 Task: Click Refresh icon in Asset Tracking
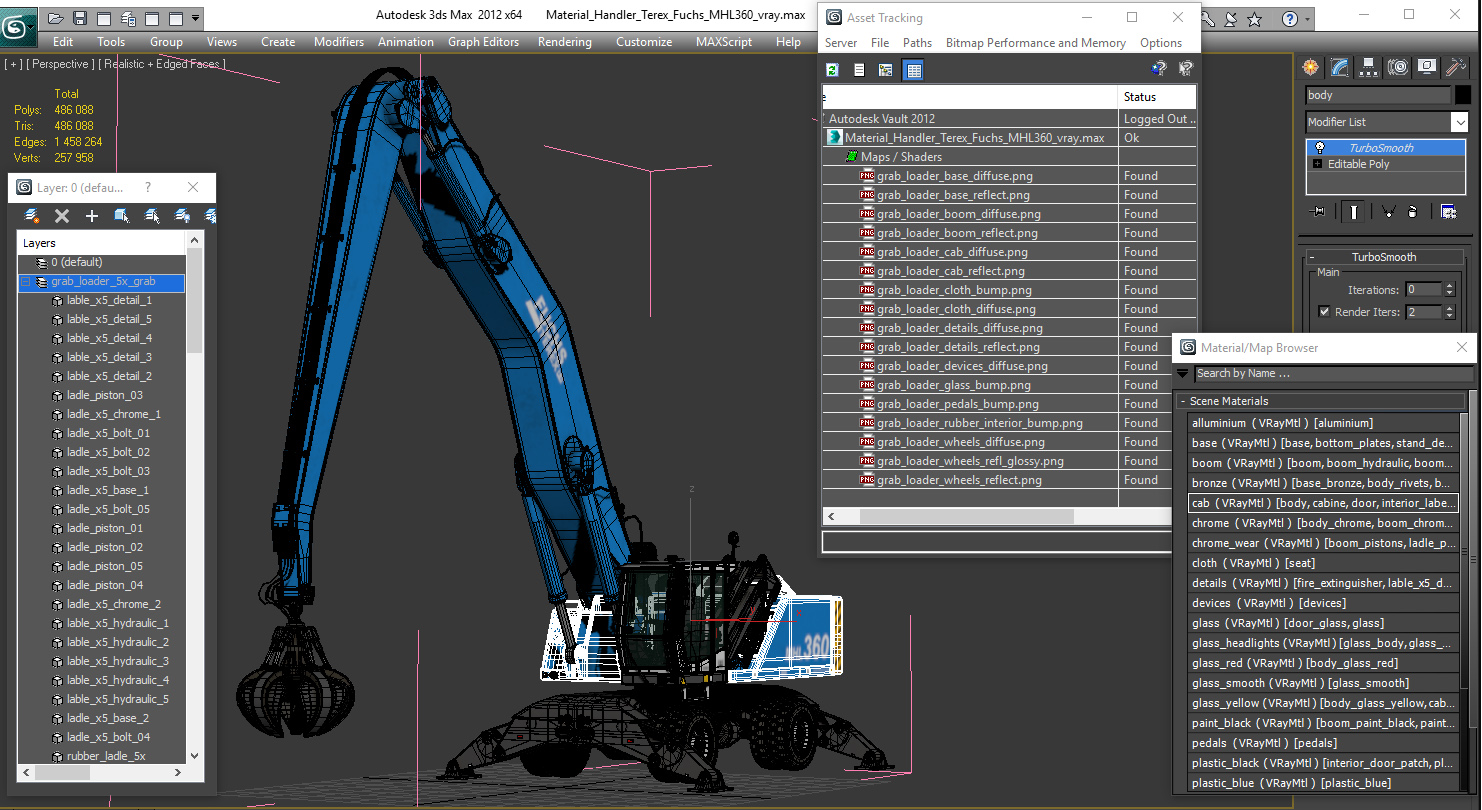point(832,69)
